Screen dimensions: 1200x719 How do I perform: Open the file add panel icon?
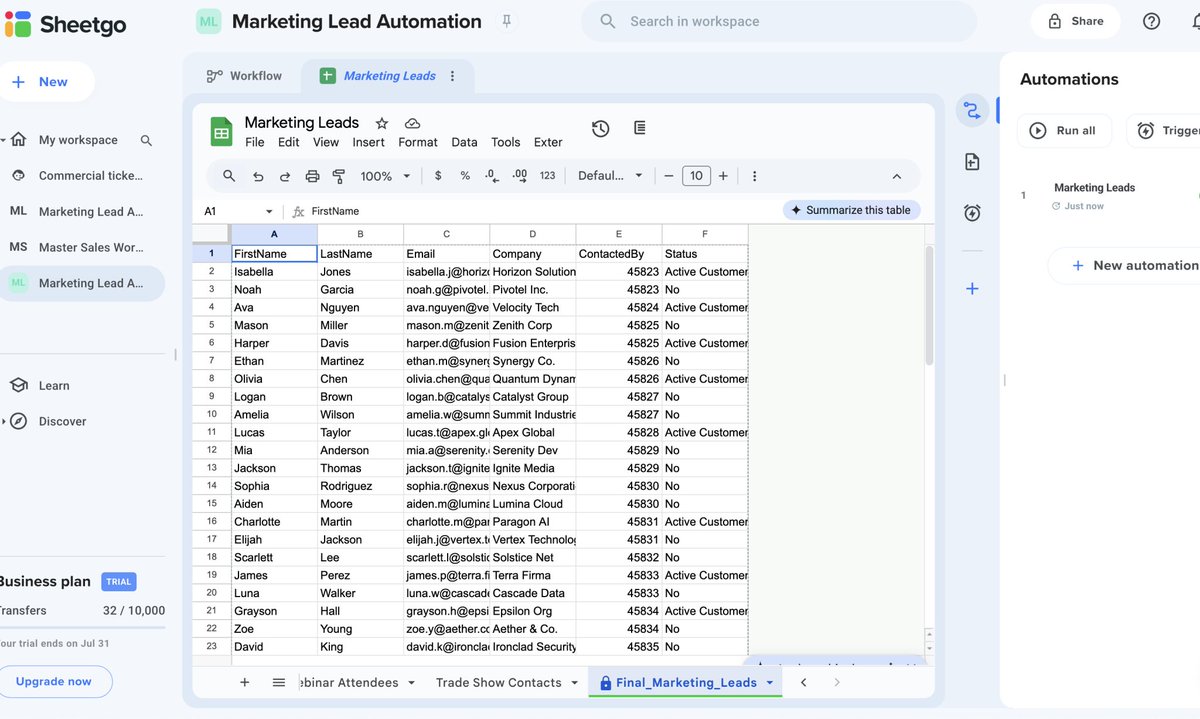(972, 162)
